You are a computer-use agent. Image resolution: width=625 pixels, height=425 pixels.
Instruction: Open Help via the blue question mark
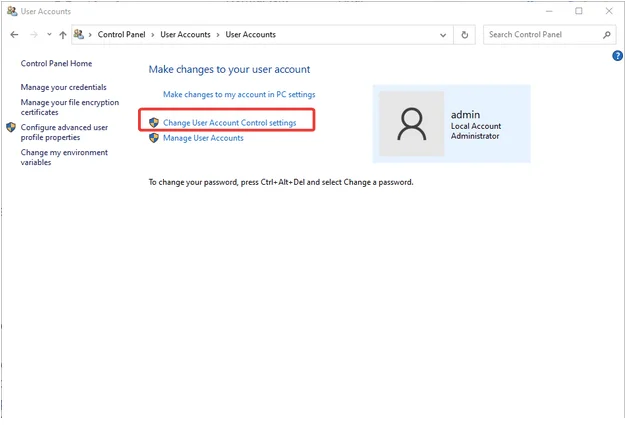(x=617, y=56)
